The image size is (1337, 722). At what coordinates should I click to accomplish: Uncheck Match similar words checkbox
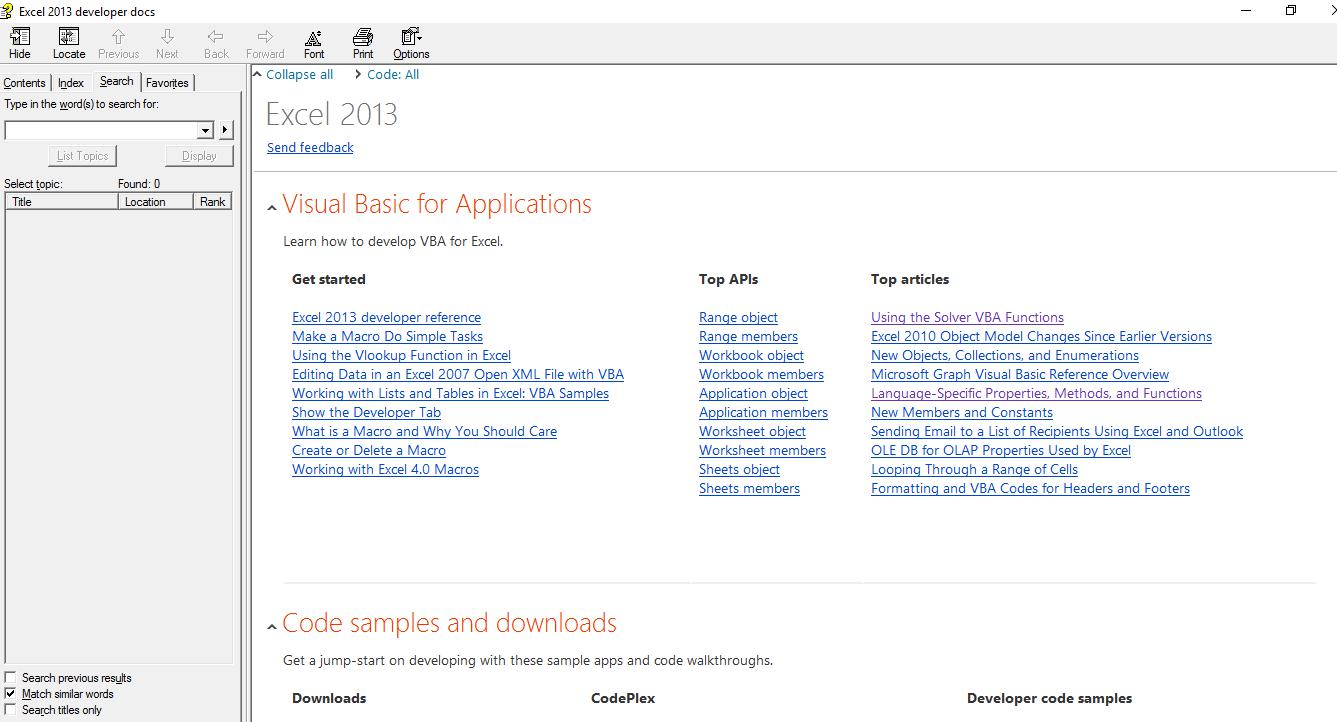[x=11, y=694]
